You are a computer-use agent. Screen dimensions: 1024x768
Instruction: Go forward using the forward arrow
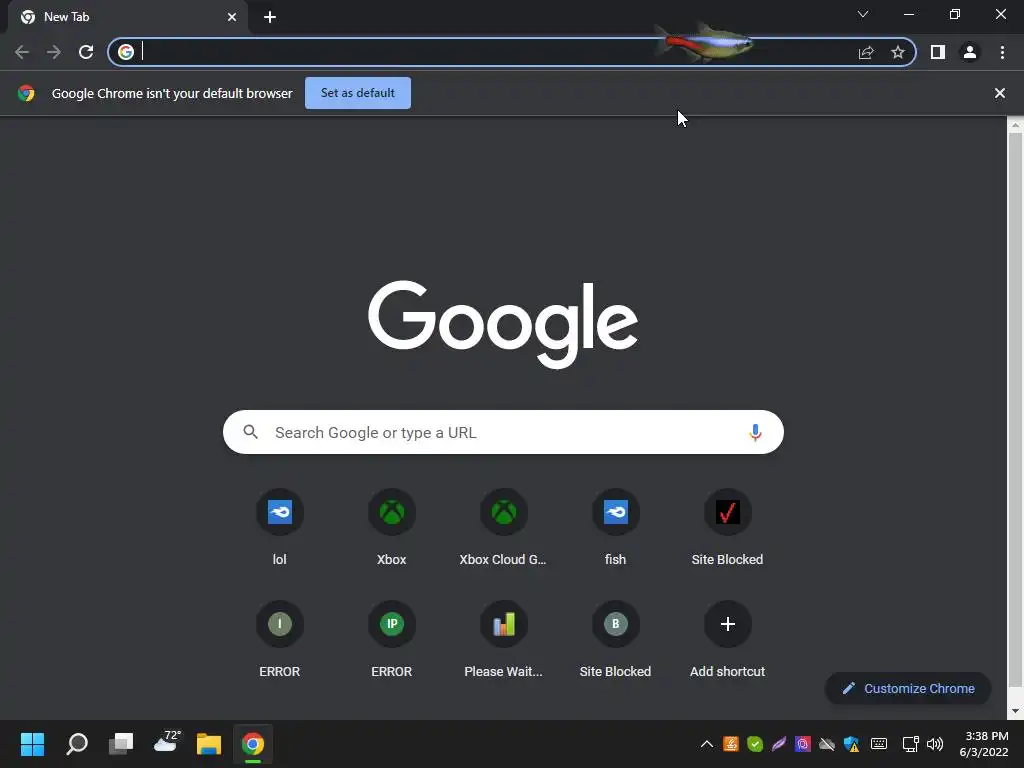point(54,52)
